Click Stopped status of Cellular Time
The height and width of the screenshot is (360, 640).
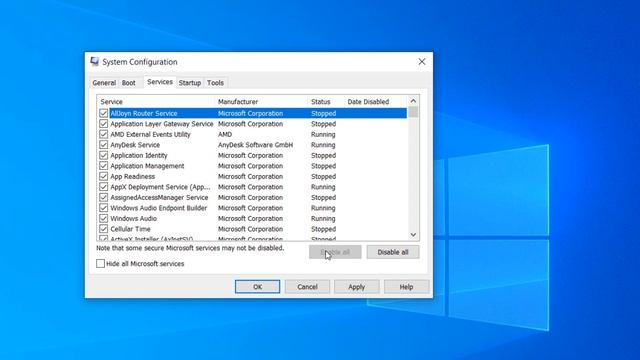(324, 229)
